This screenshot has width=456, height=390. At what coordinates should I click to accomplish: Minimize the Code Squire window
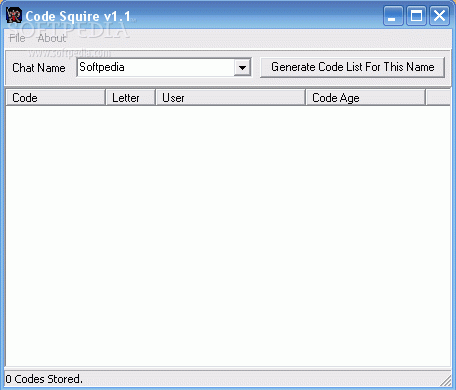tap(393, 16)
